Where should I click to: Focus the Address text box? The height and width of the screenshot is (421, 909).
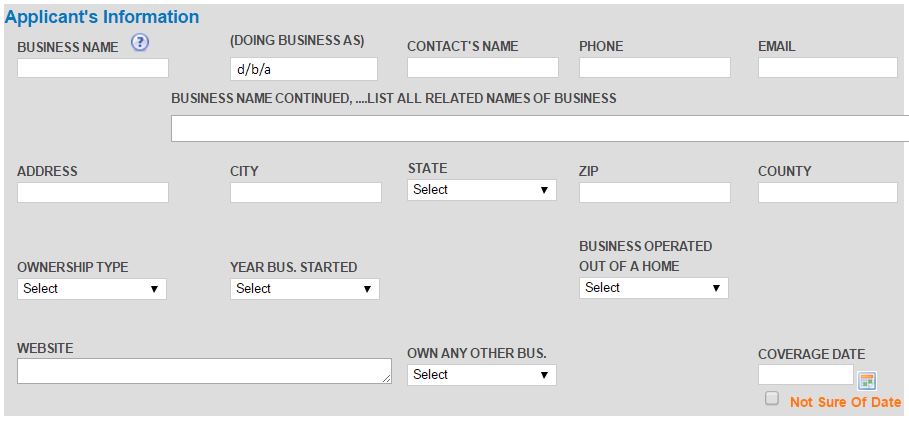click(93, 193)
